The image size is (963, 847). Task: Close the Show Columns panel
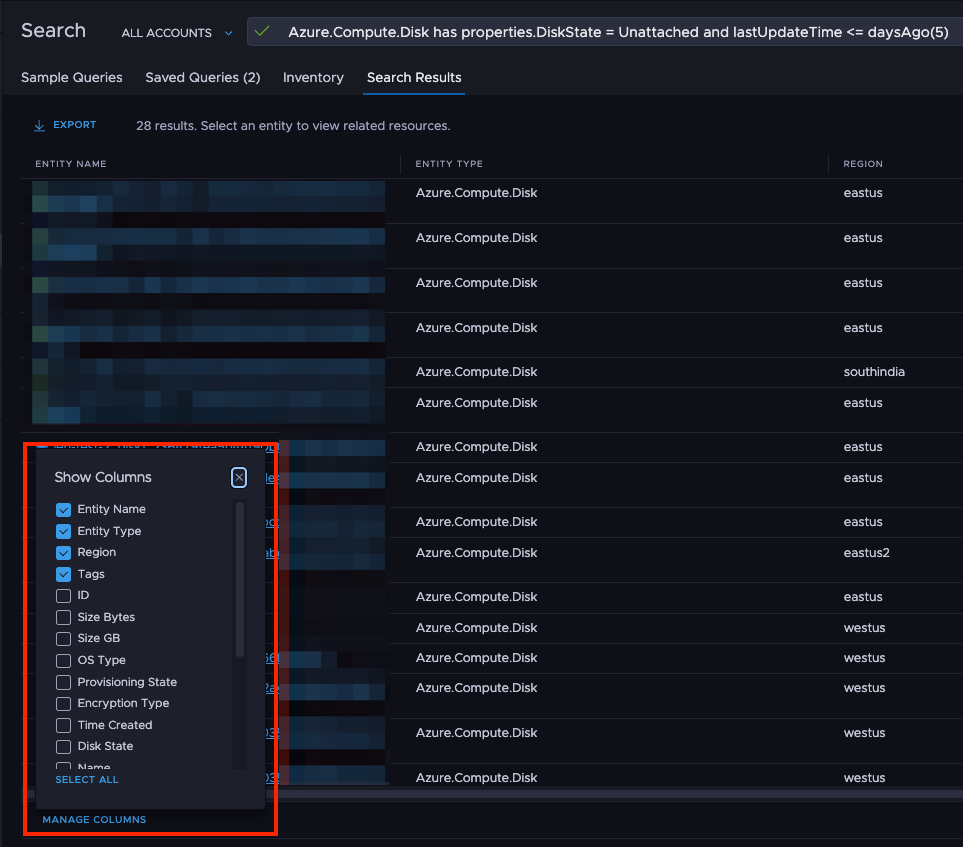(238, 477)
